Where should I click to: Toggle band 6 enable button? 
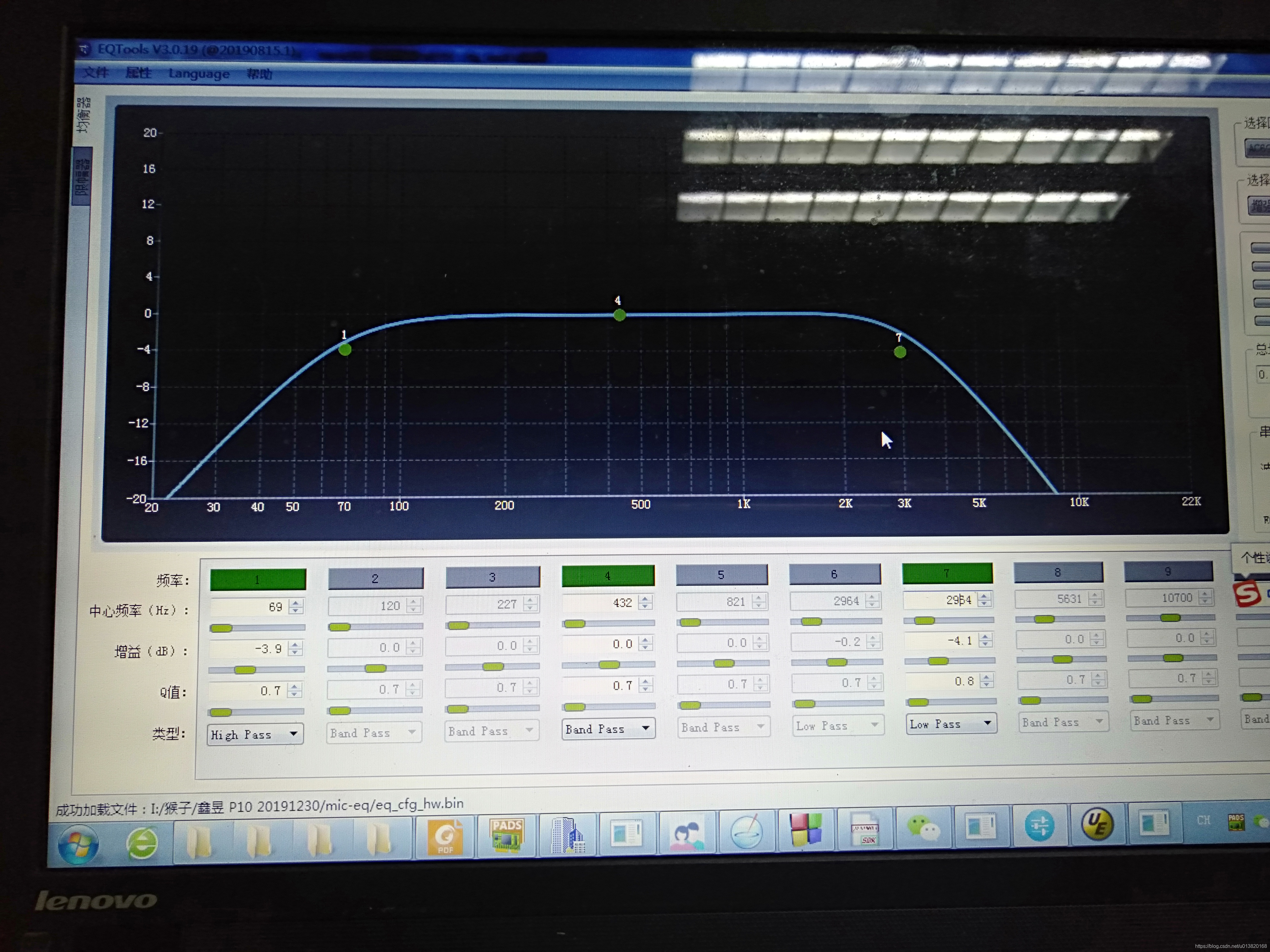click(x=835, y=573)
